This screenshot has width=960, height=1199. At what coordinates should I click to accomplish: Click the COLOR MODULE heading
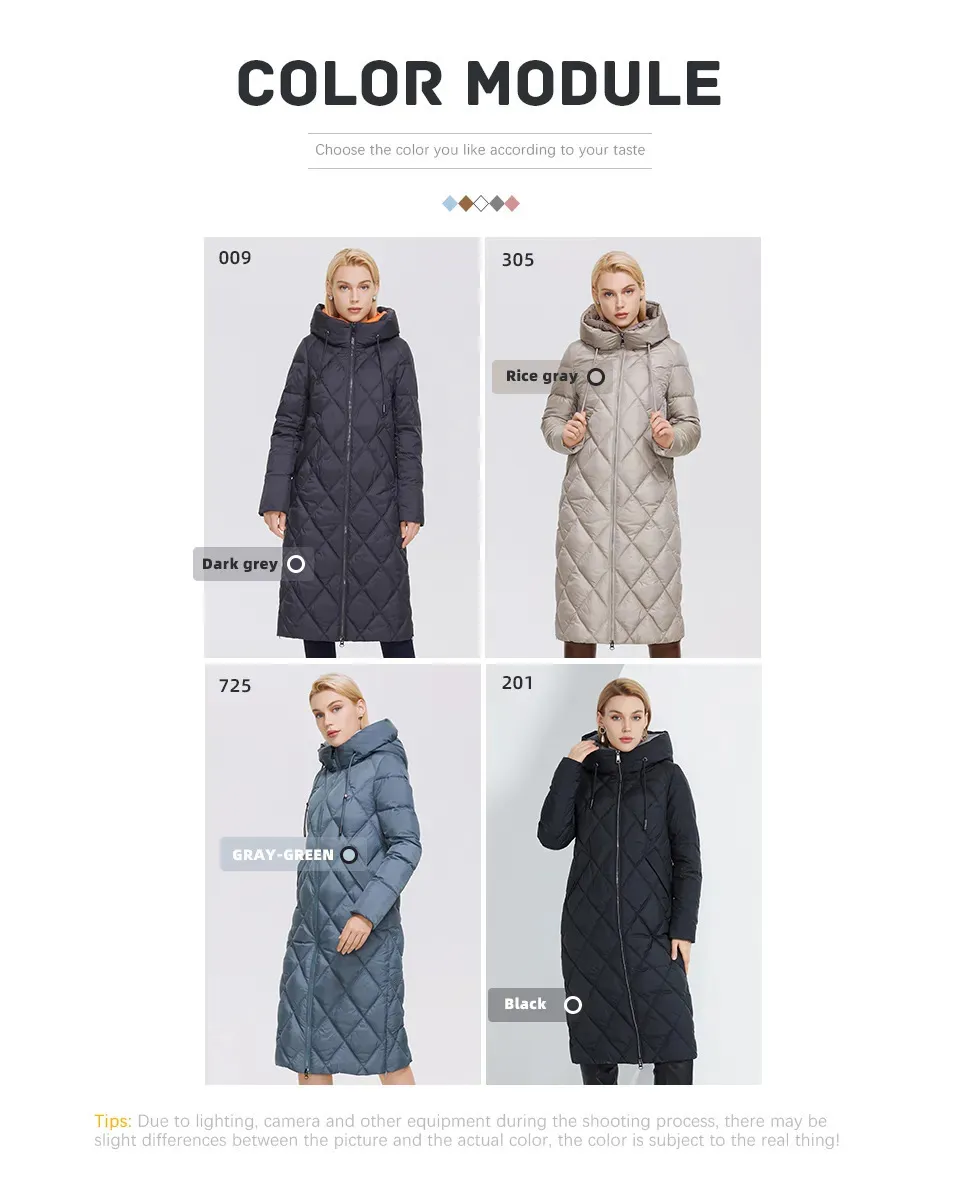click(480, 83)
